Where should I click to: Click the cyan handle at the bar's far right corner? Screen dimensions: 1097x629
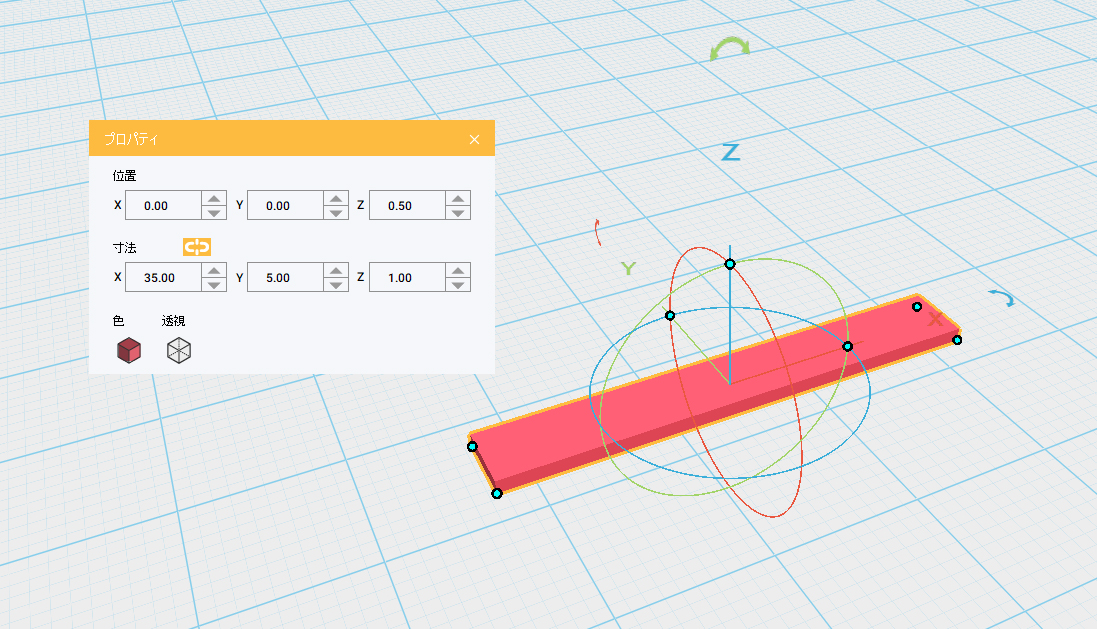pos(957,340)
